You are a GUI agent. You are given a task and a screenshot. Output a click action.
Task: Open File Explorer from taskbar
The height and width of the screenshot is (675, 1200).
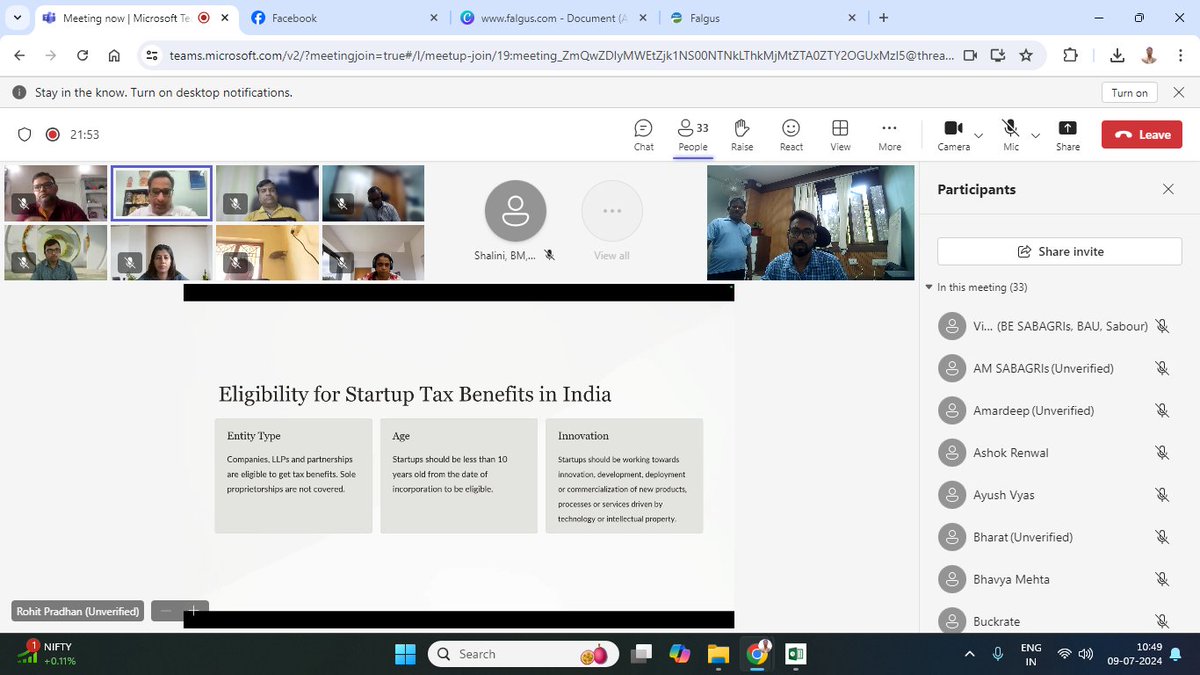(x=718, y=654)
